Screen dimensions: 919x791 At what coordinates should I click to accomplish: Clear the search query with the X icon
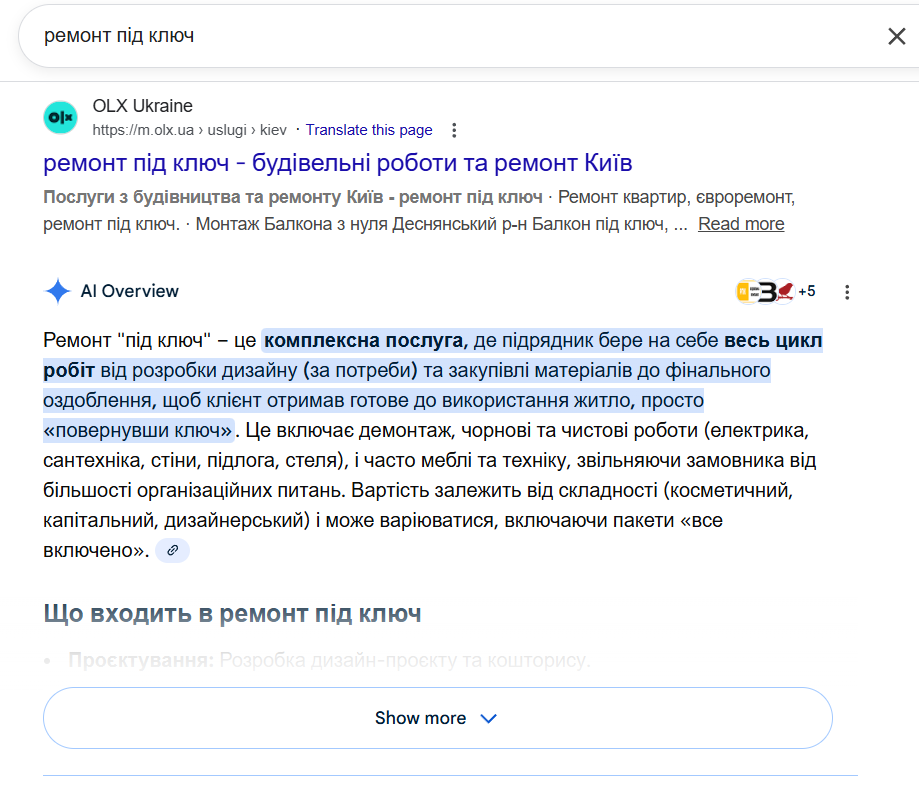coord(897,35)
